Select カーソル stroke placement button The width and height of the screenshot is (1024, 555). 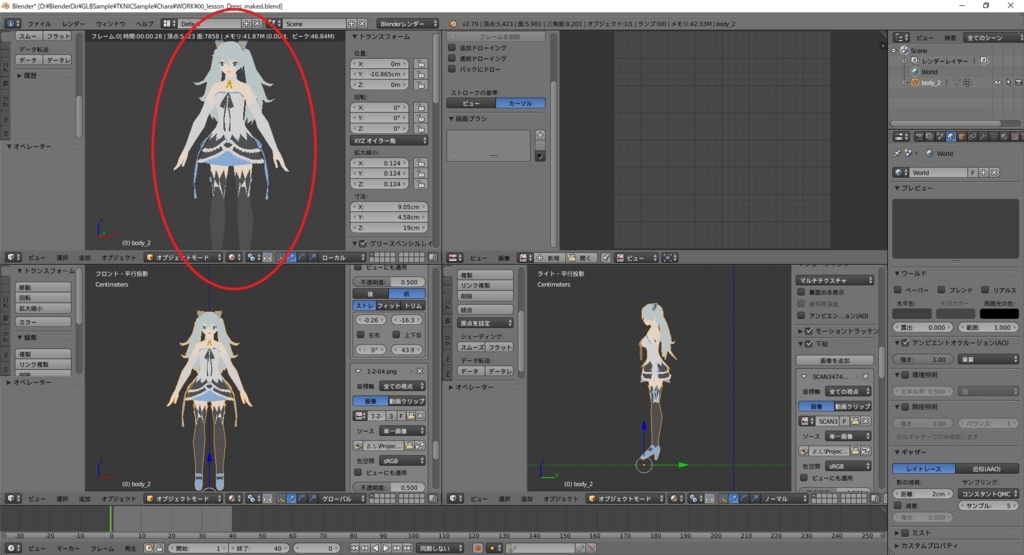click(520, 103)
